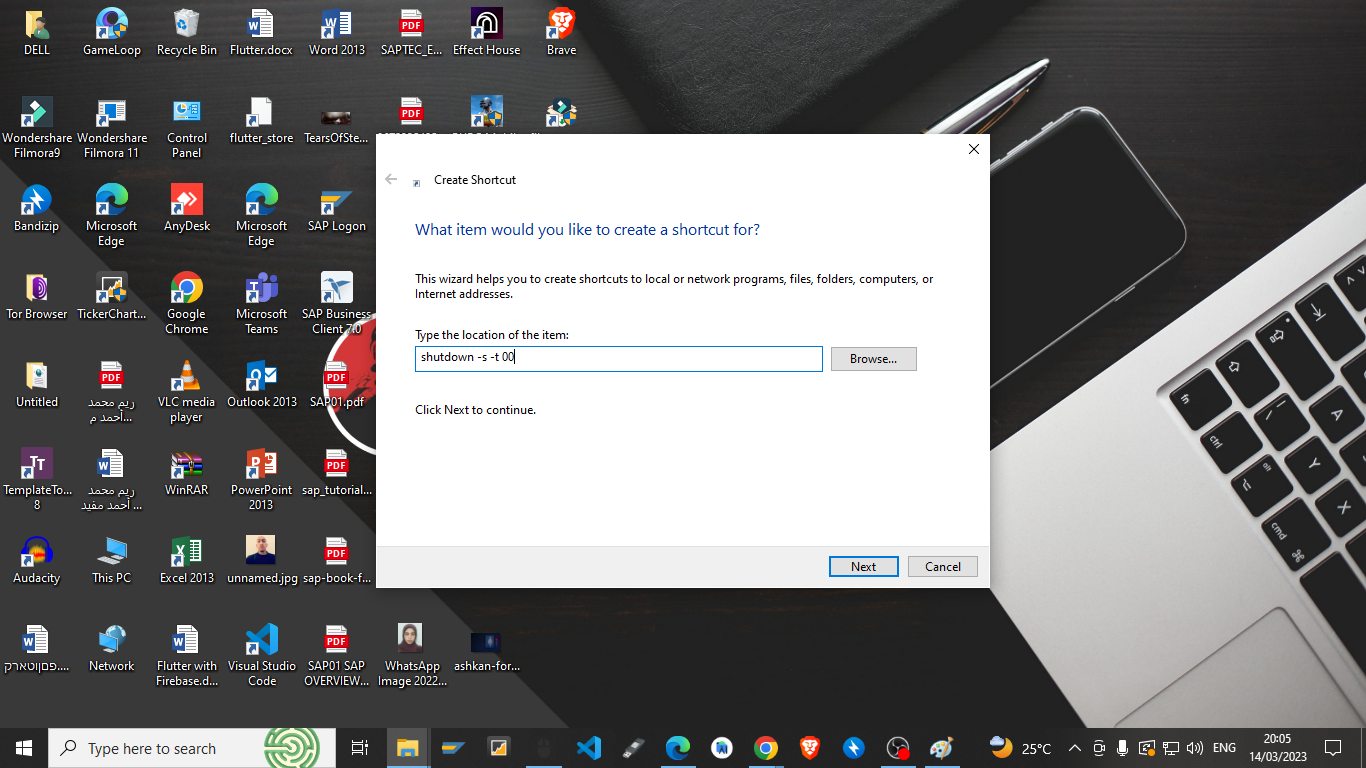Select the DELL folder desktop icon
1366x768 pixels.
pyautogui.click(x=37, y=32)
